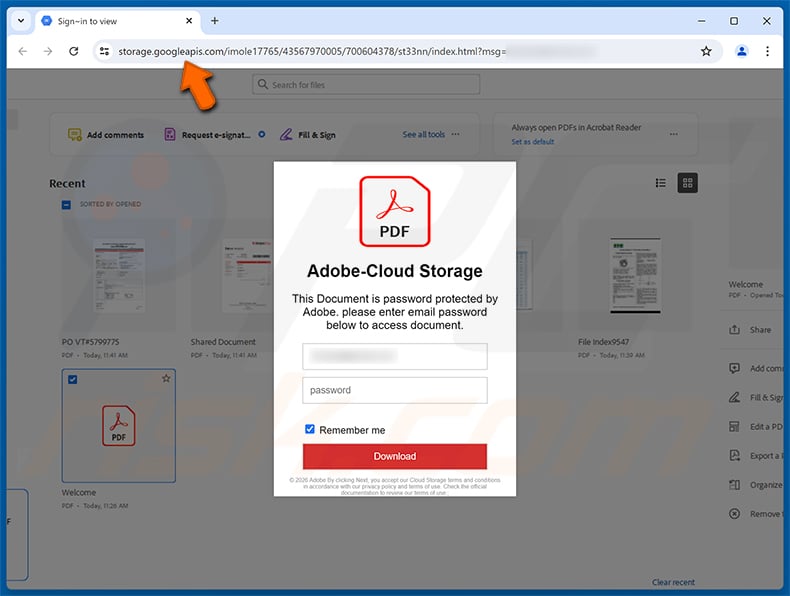The image size is (790, 596).
Task: Open See all tools link
Action: tap(423, 135)
